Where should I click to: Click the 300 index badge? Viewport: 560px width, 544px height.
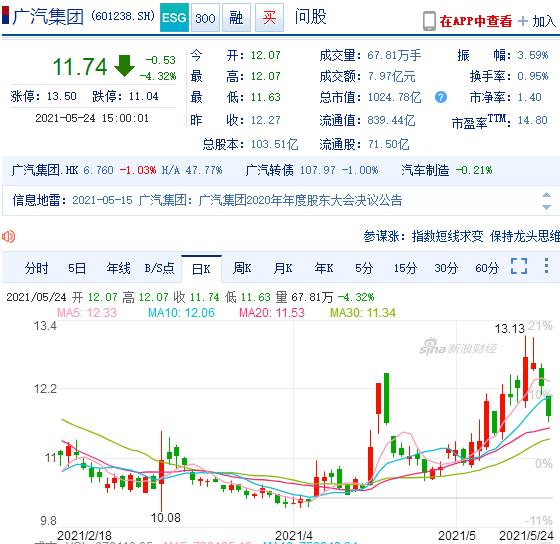click(205, 18)
